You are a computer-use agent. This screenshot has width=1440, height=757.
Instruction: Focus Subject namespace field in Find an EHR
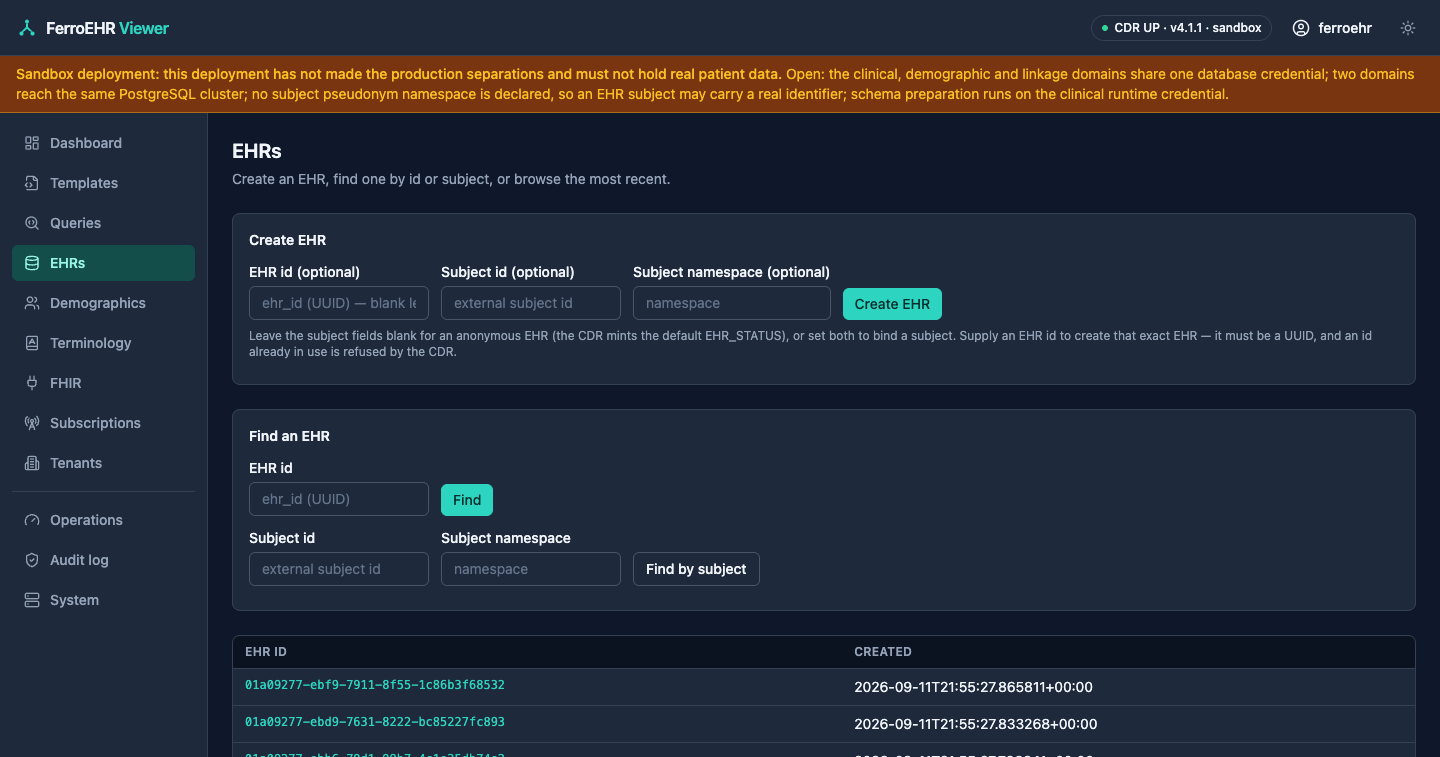(x=531, y=569)
